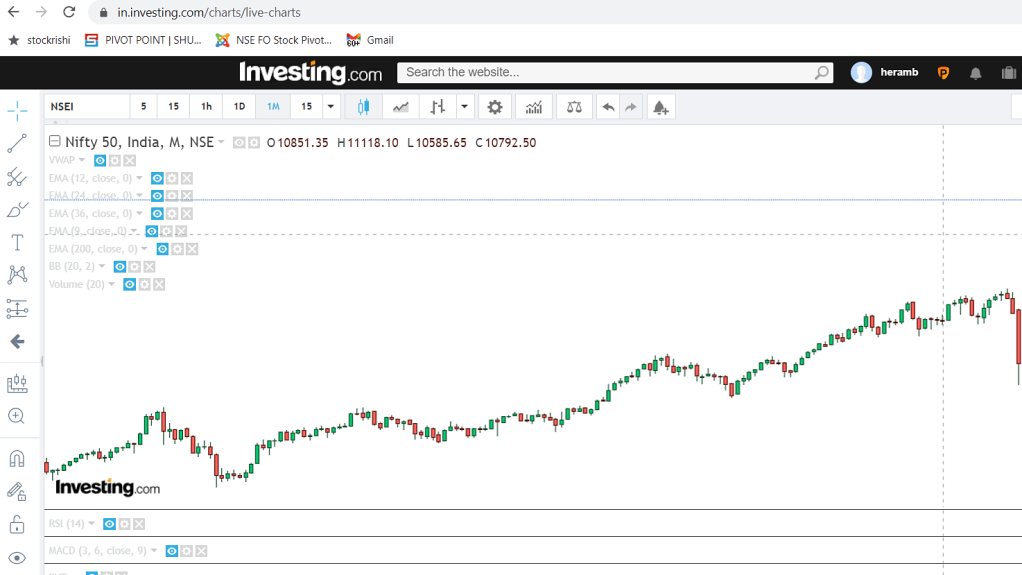Collapse the Nifty 50 indicator legend
1022x575 pixels.
(x=55, y=142)
